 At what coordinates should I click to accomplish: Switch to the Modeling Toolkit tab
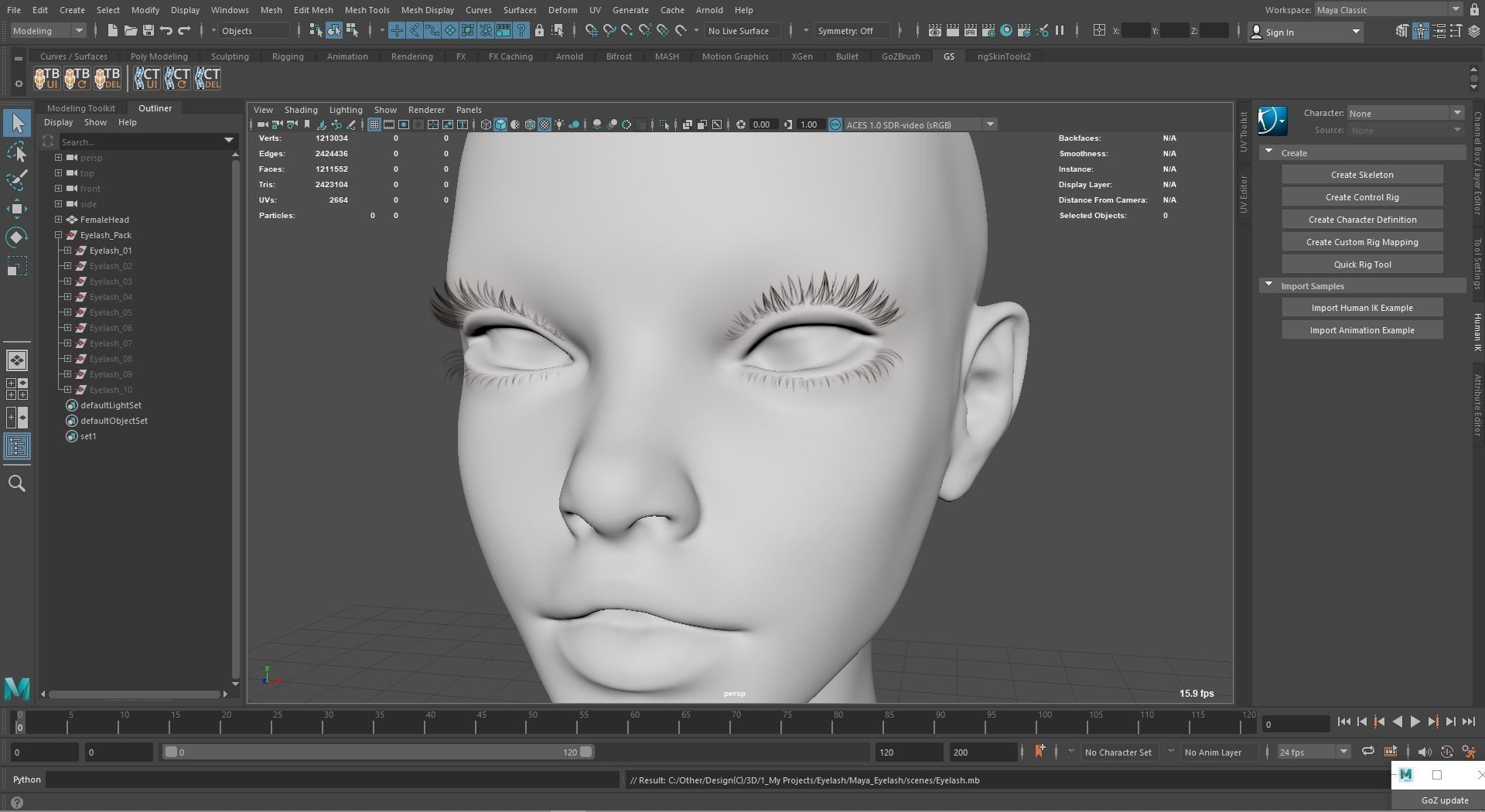(80, 108)
